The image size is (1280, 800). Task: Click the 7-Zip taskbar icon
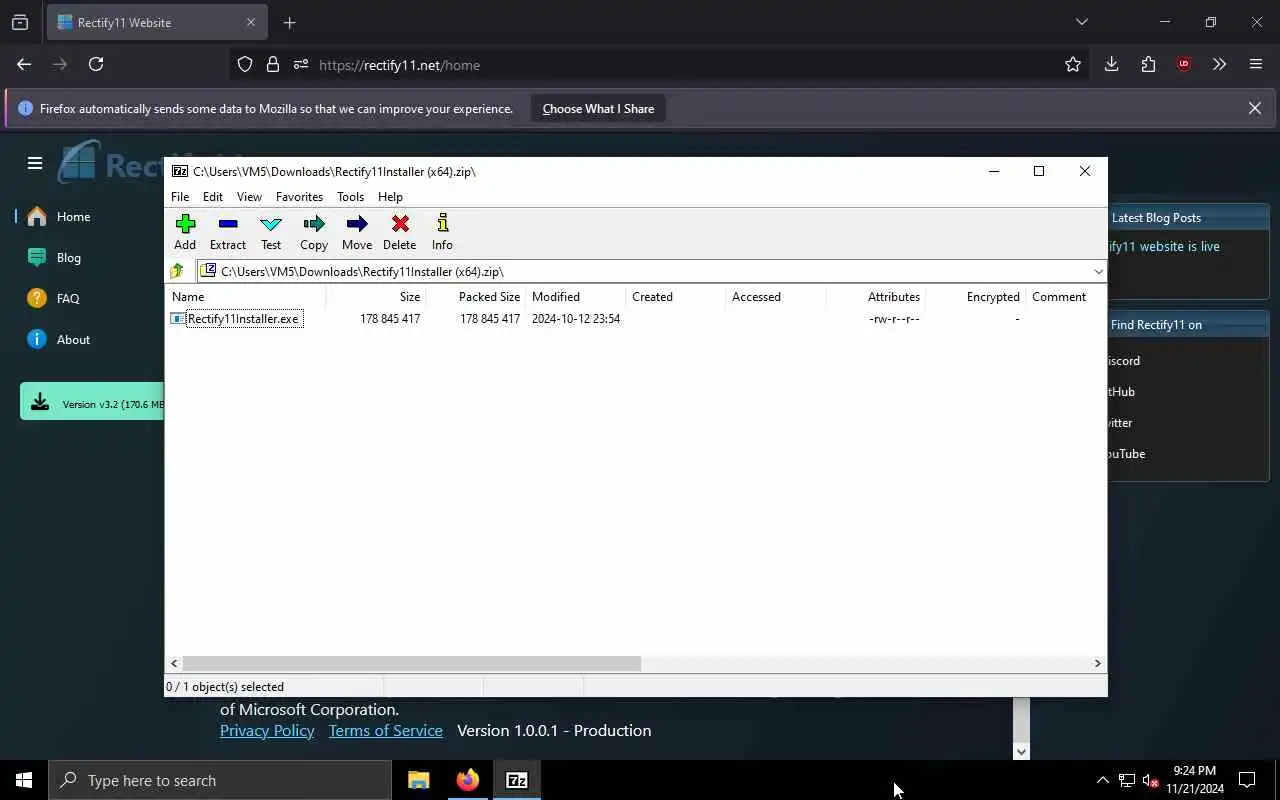[x=516, y=780]
